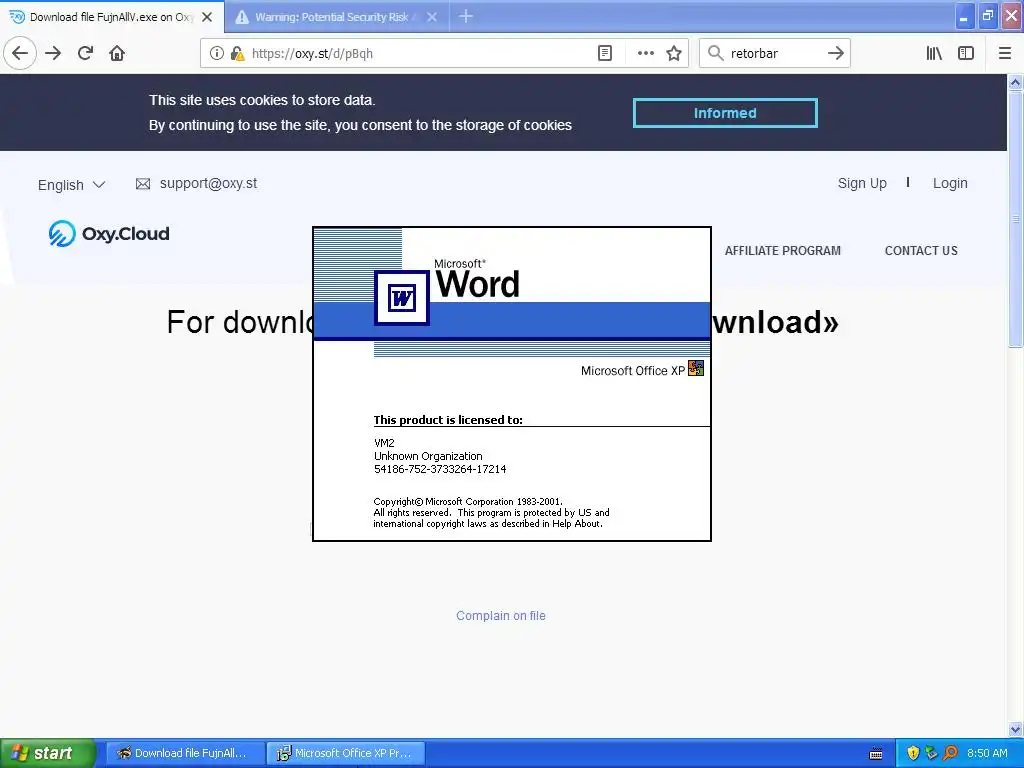Expand the English language dropdown
The image size is (1024, 768).
tap(71, 185)
